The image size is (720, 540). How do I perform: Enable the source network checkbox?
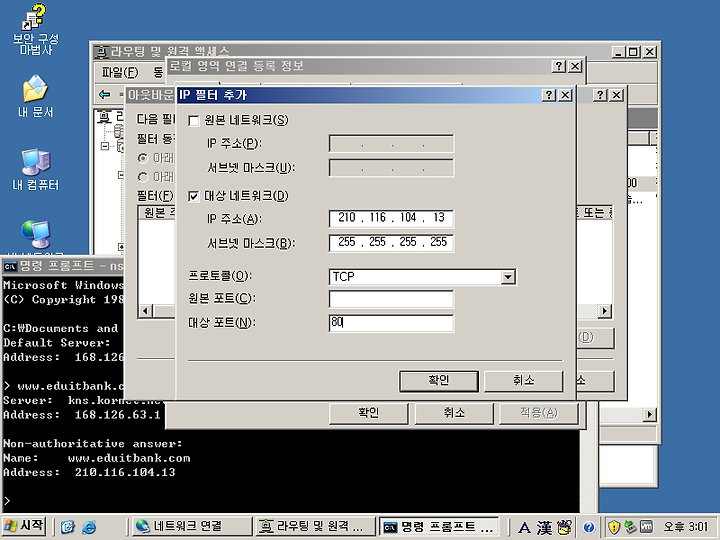194,121
